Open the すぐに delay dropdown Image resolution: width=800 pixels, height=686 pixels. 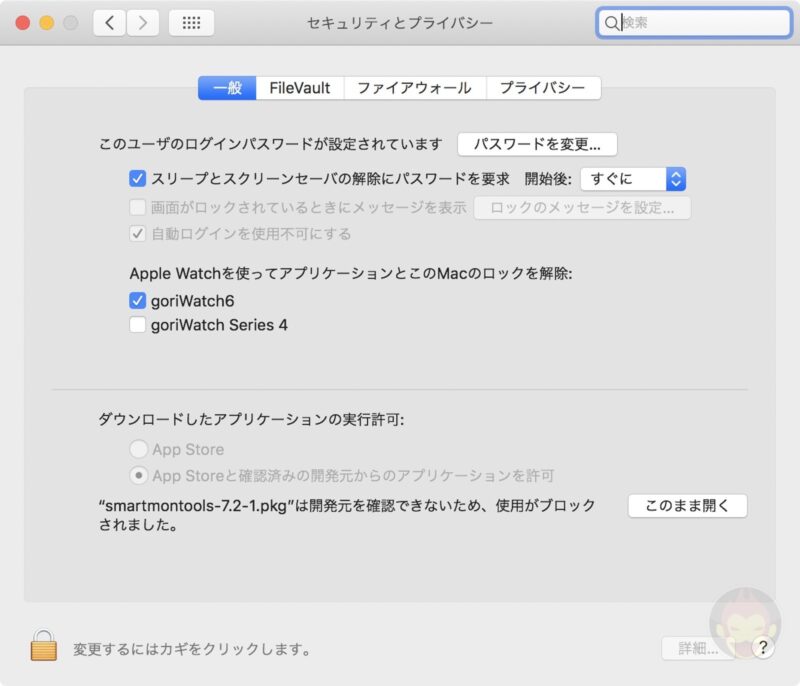632,180
